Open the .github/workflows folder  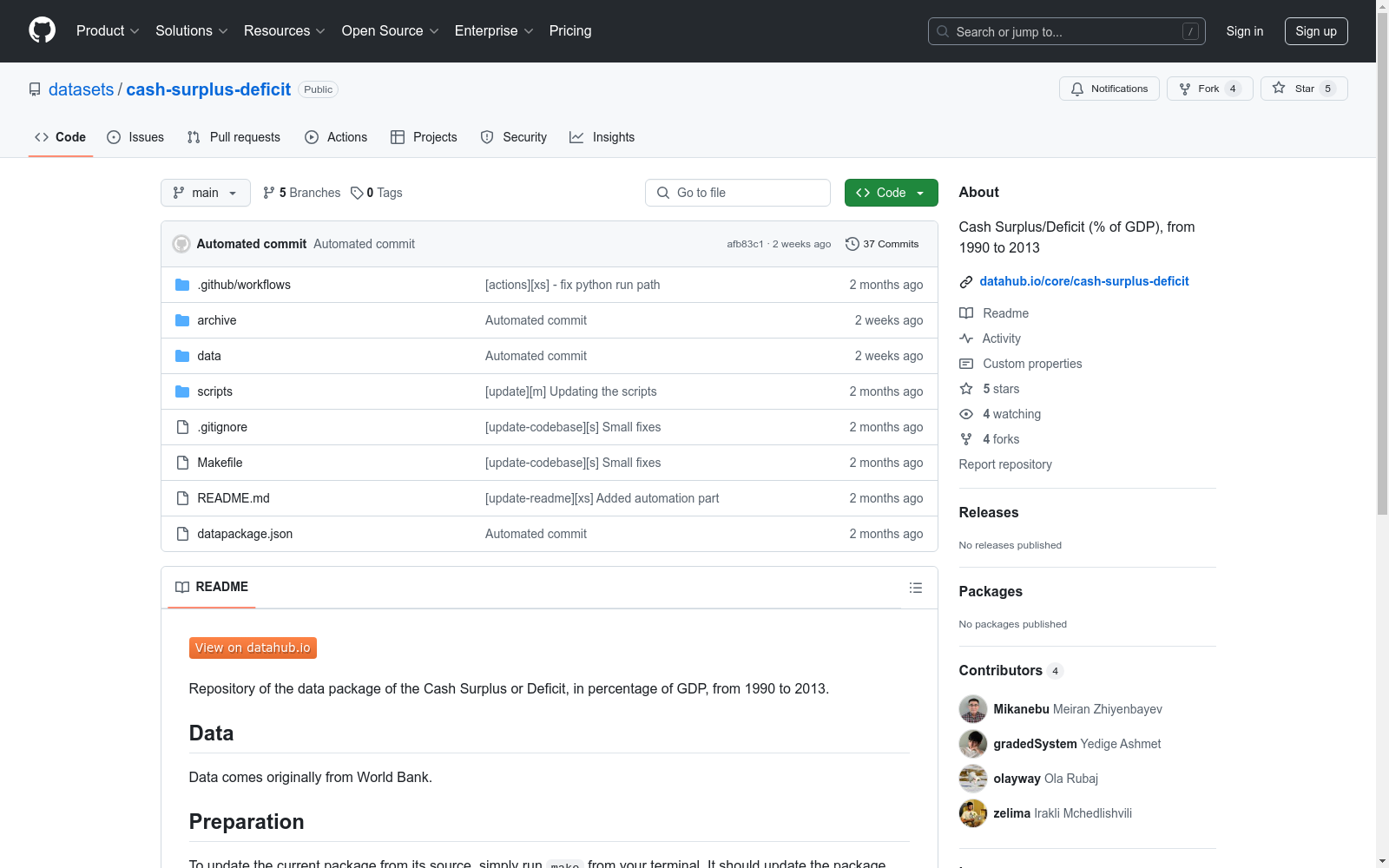point(244,285)
